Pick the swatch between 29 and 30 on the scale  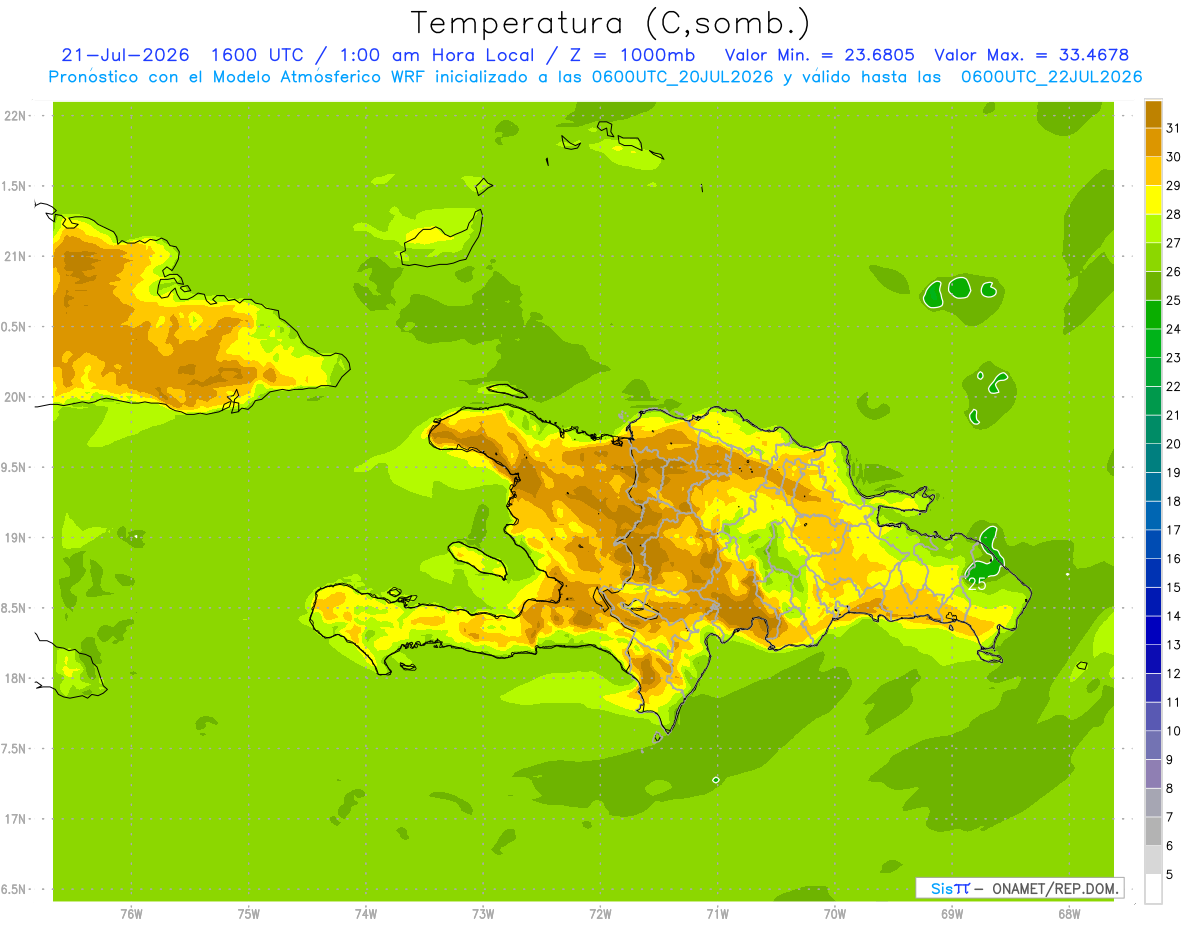click(1153, 171)
